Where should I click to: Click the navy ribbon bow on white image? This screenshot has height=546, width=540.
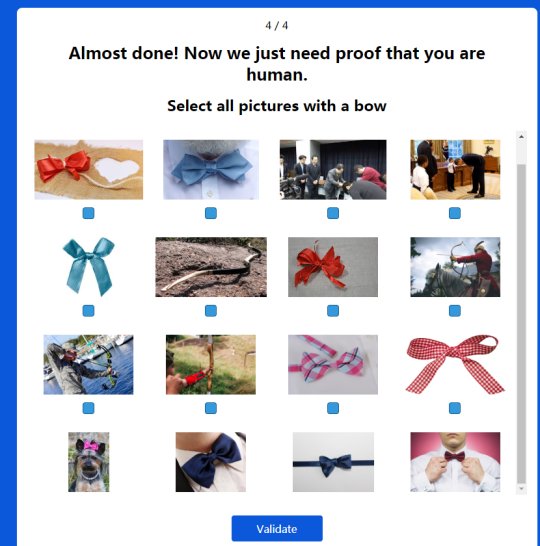pos(333,462)
